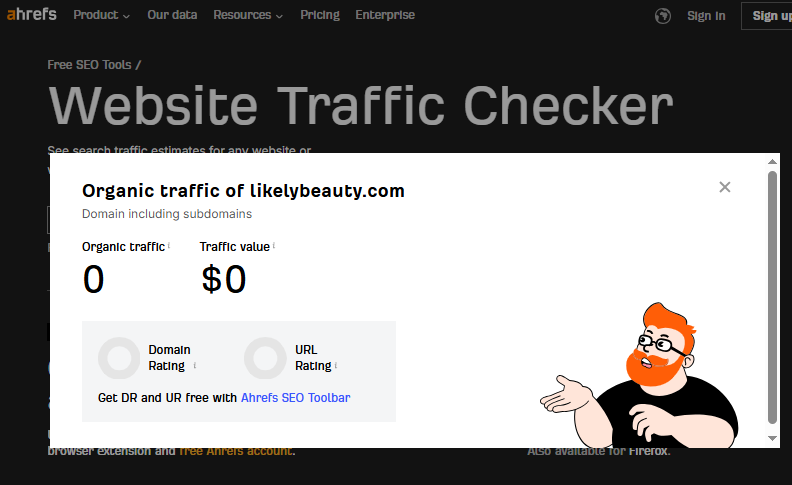Image resolution: width=792 pixels, height=485 pixels.
Task: Click the Free SEO Tools breadcrumb
Action: (x=89, y=65)
